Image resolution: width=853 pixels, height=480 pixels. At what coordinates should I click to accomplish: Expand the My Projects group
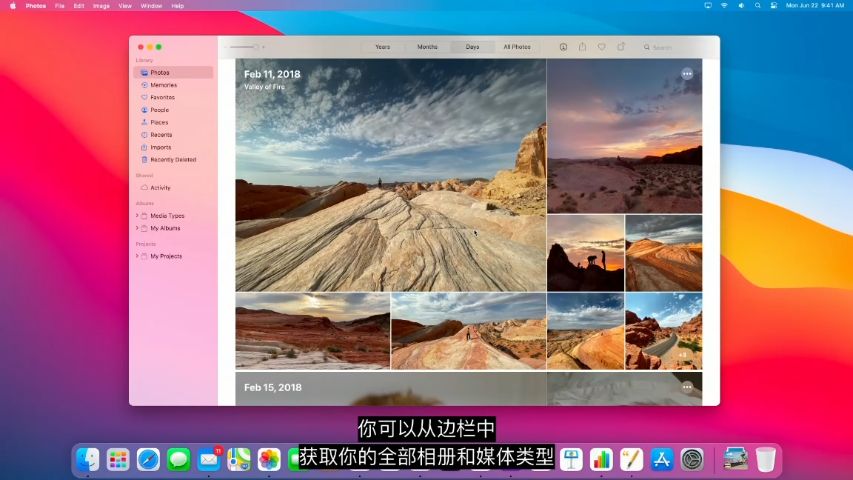click(x=137, y=256)
